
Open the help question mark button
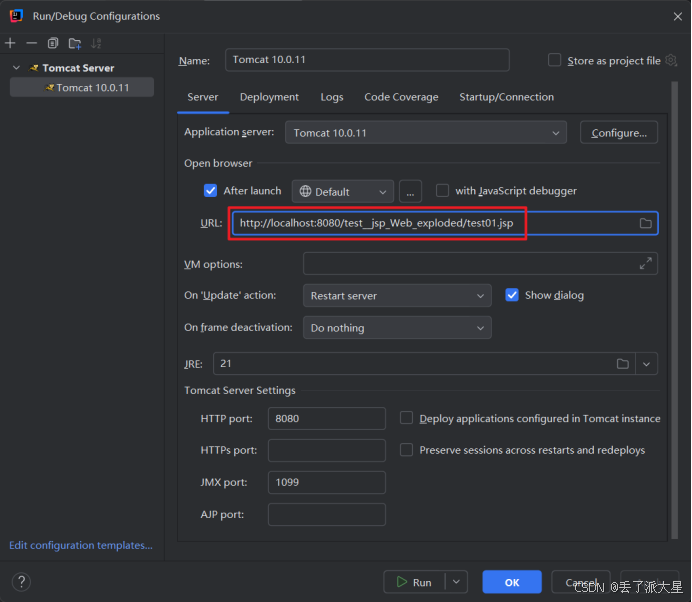[21, 582]
